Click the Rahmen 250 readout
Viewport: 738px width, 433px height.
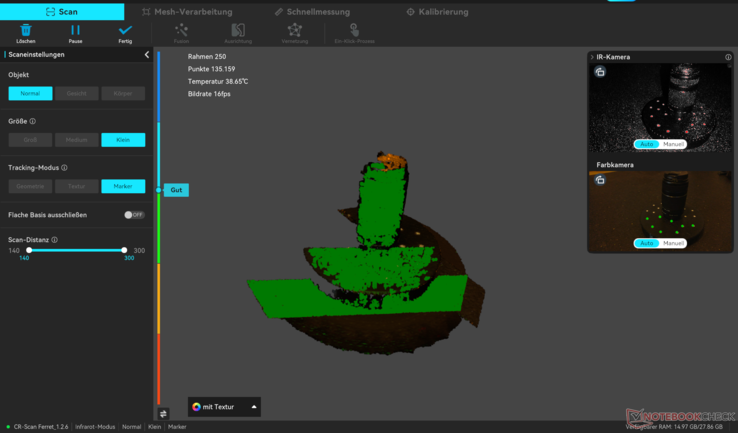(207, 56)
